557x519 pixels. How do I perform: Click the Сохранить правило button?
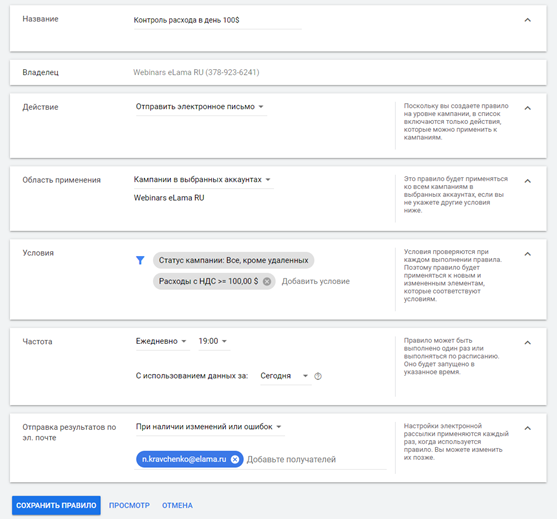(56, 506)
